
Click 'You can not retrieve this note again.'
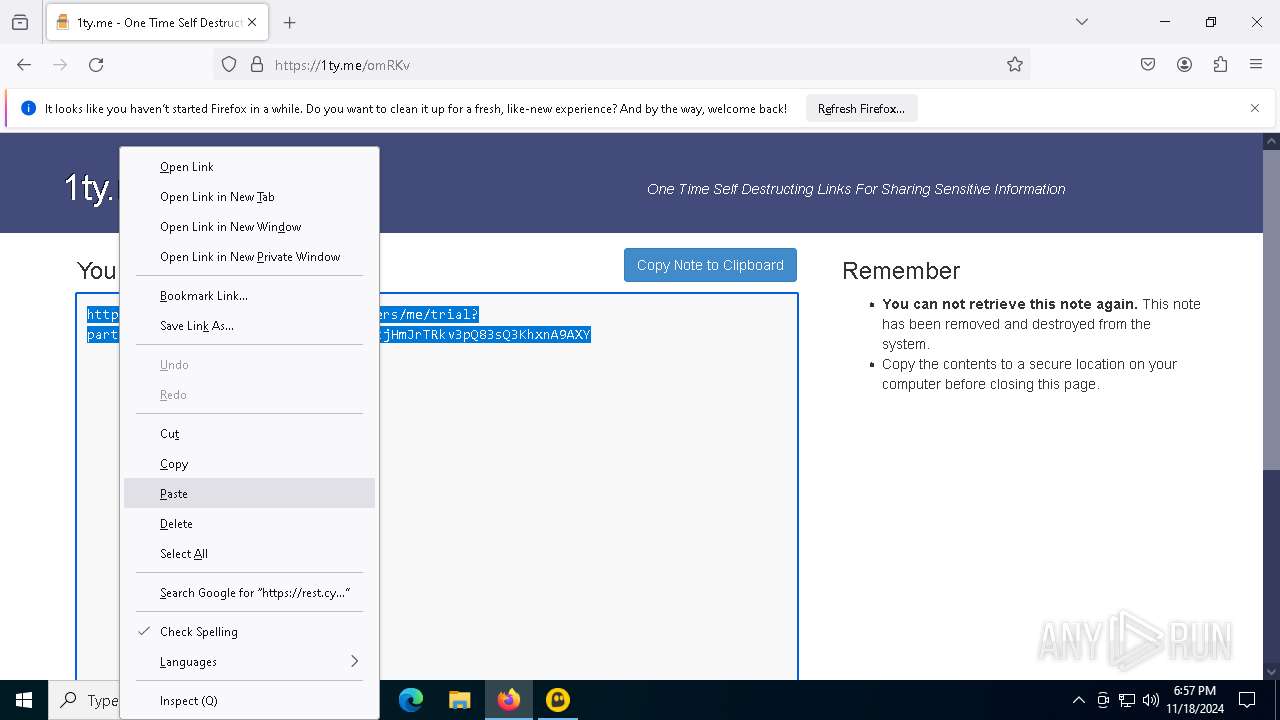[x=1010, y=304]
